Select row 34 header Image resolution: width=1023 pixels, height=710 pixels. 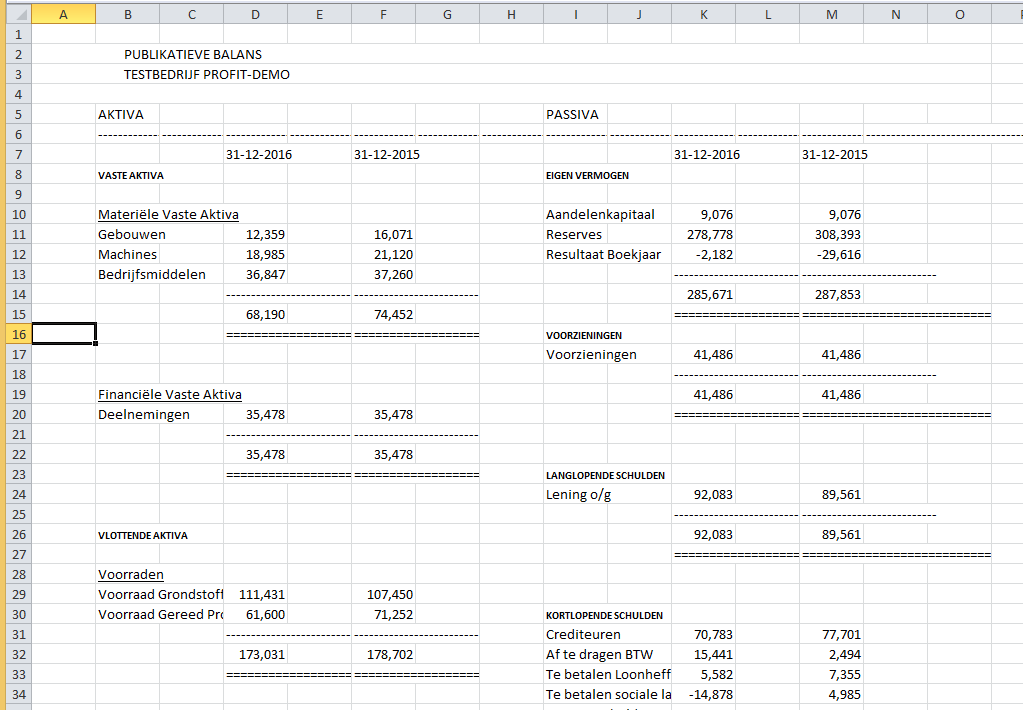pos(18,694)
